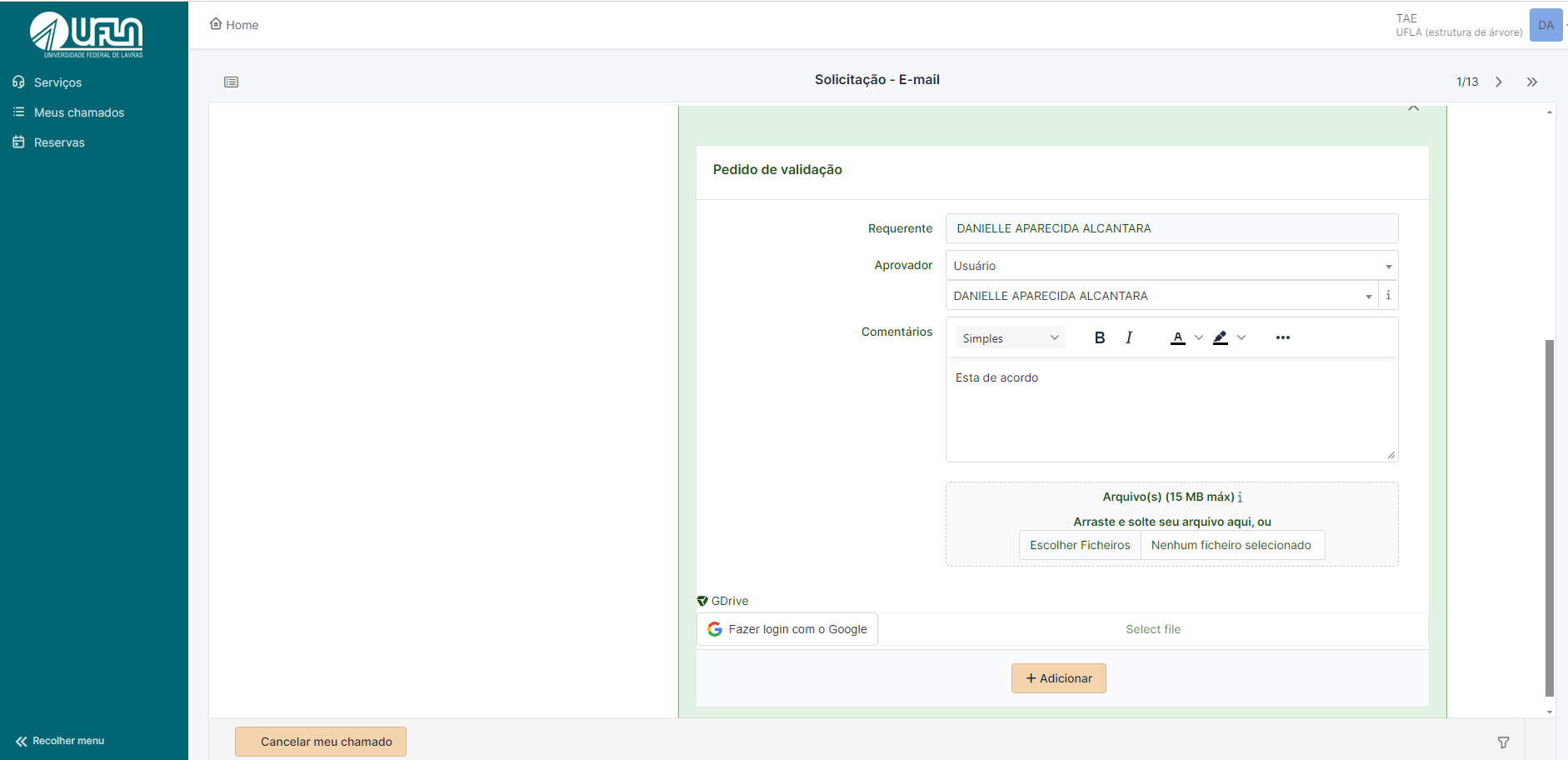Collapse the validation section chevron
This screenshot has width=1568, height=760.
[x=1413, y=108]
